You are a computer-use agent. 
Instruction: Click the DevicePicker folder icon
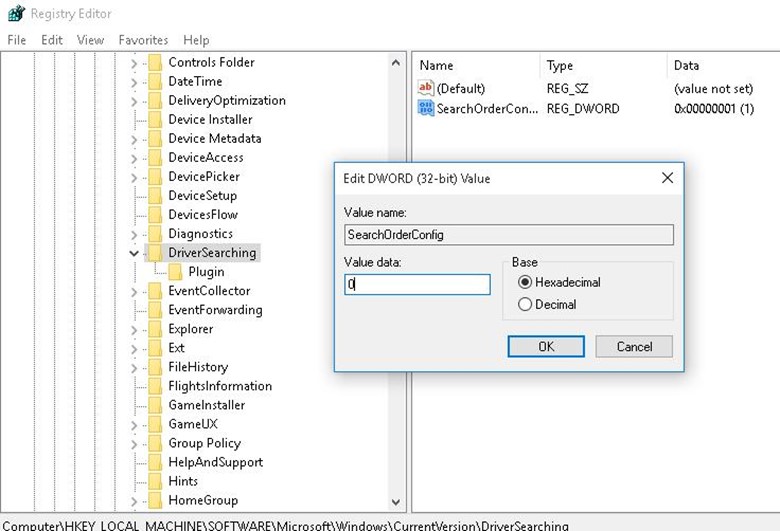coord(155,176)
